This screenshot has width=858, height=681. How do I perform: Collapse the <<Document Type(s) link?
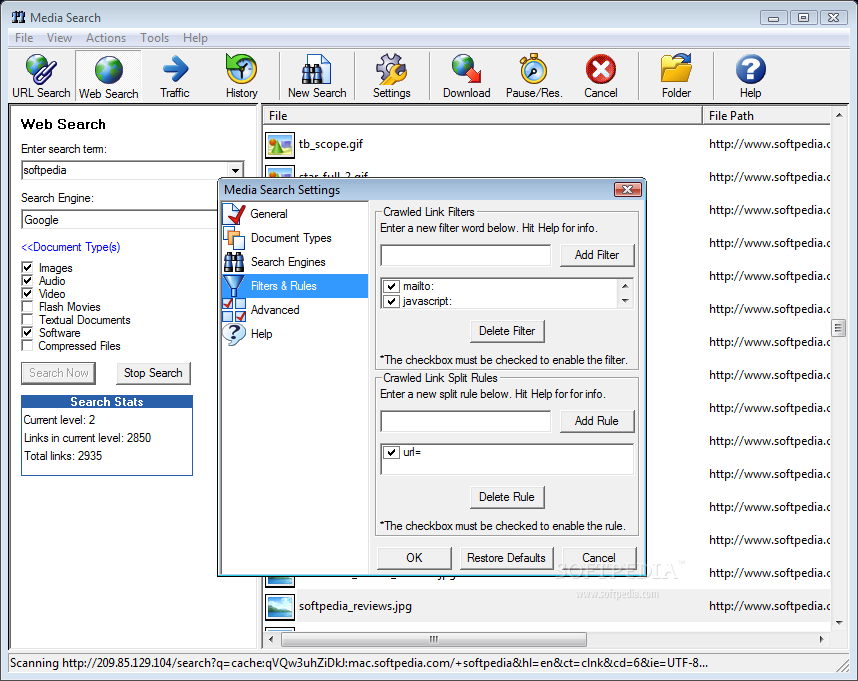pyautogui.click(x=71, y=247)
